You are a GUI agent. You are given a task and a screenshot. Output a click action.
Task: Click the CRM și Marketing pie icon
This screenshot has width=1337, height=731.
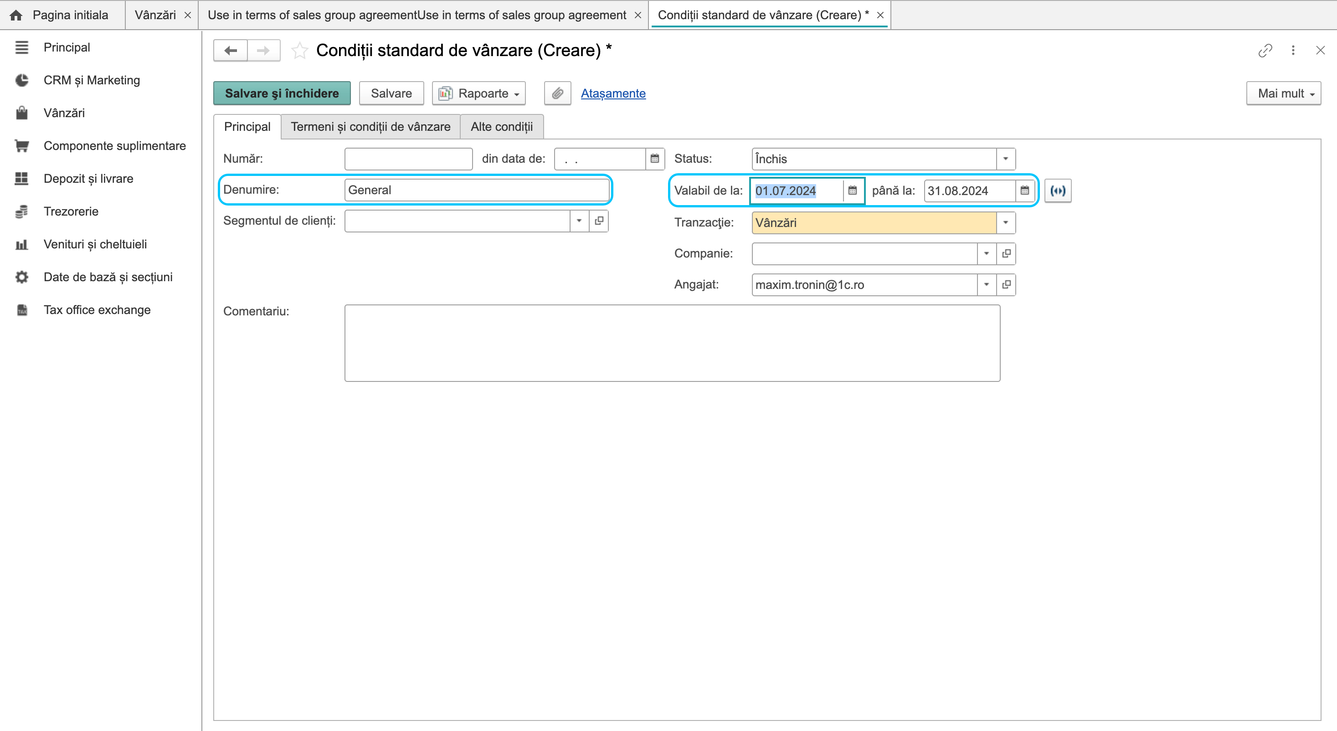click(22, 80)
